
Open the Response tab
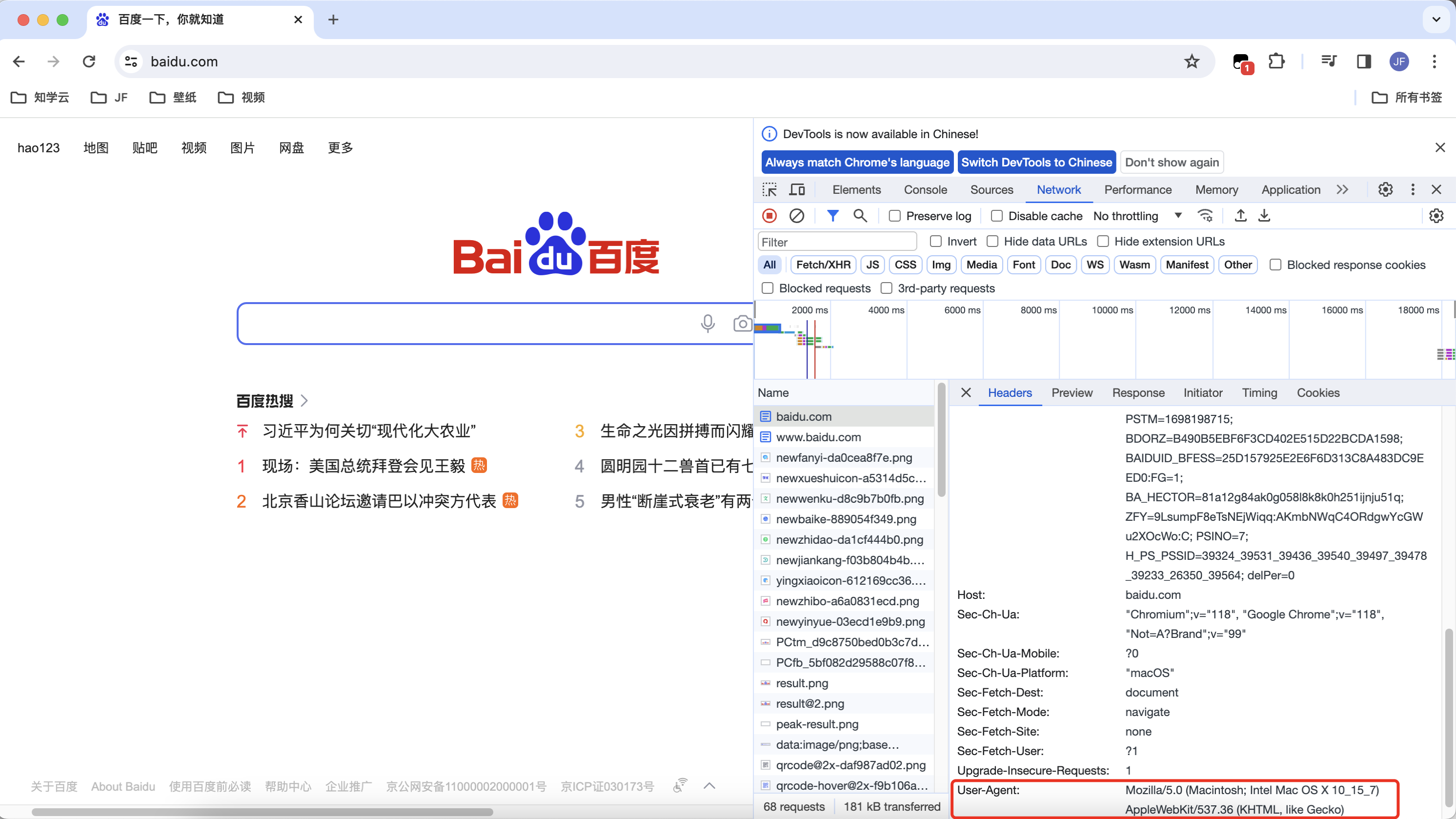tap(1138, 392)
